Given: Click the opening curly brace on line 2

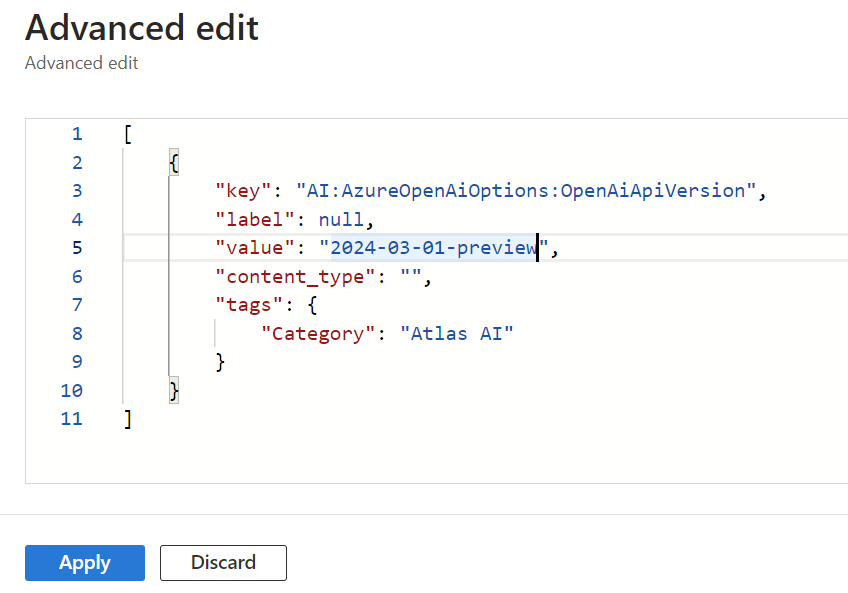Looking at the screenshot, I should coord(175,162).
